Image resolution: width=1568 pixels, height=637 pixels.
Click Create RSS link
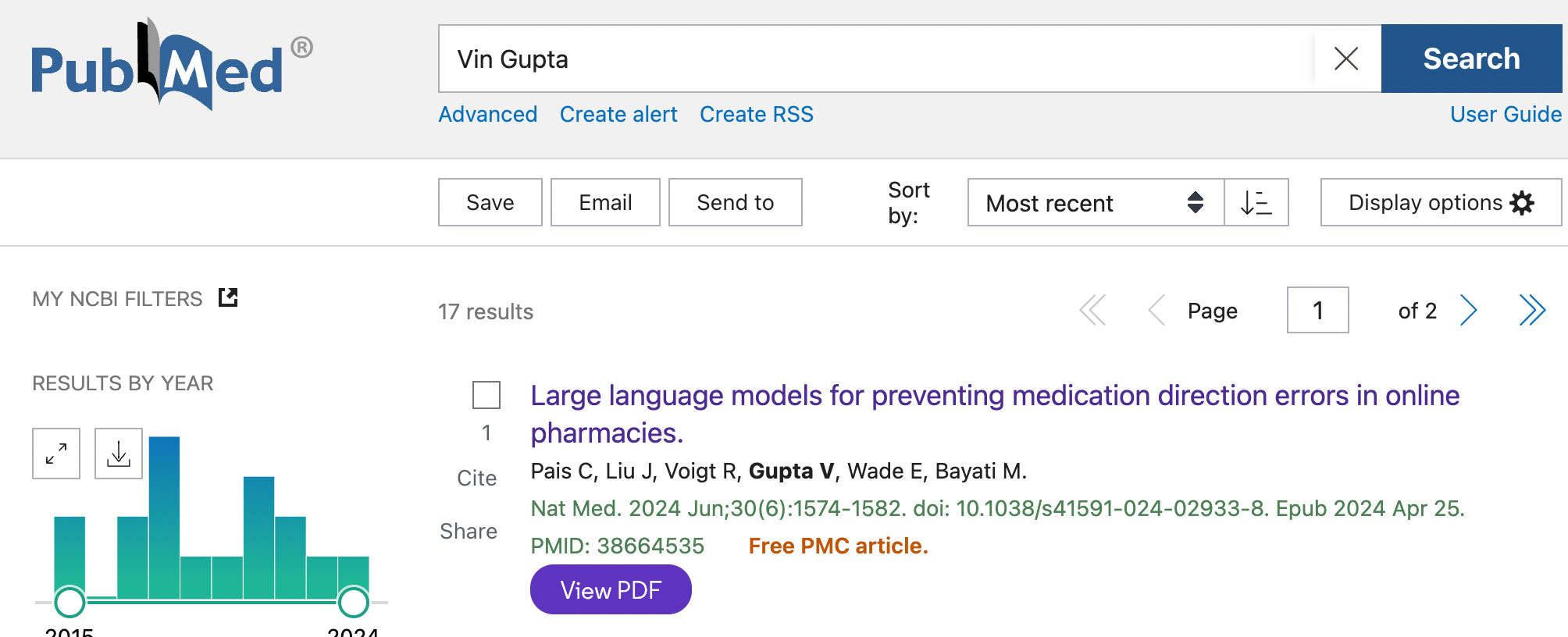(x=757, y=114)
